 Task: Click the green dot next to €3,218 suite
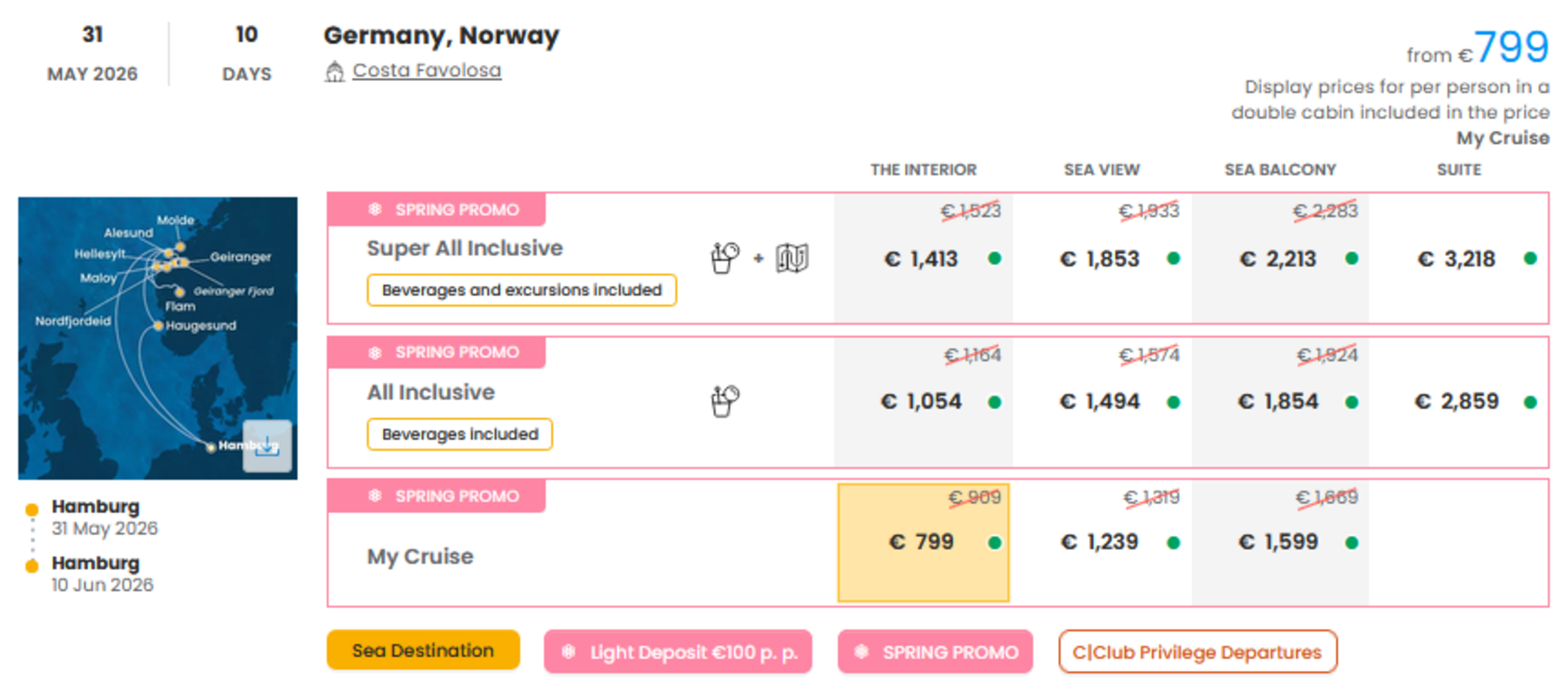coord(1530,259)
